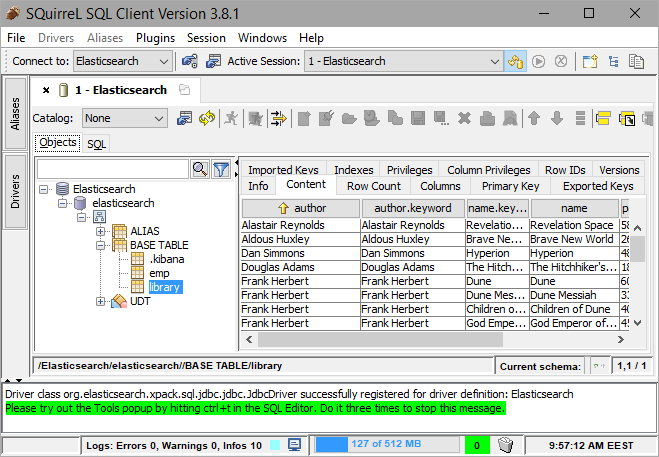Click the object search input field

point(112,169)
